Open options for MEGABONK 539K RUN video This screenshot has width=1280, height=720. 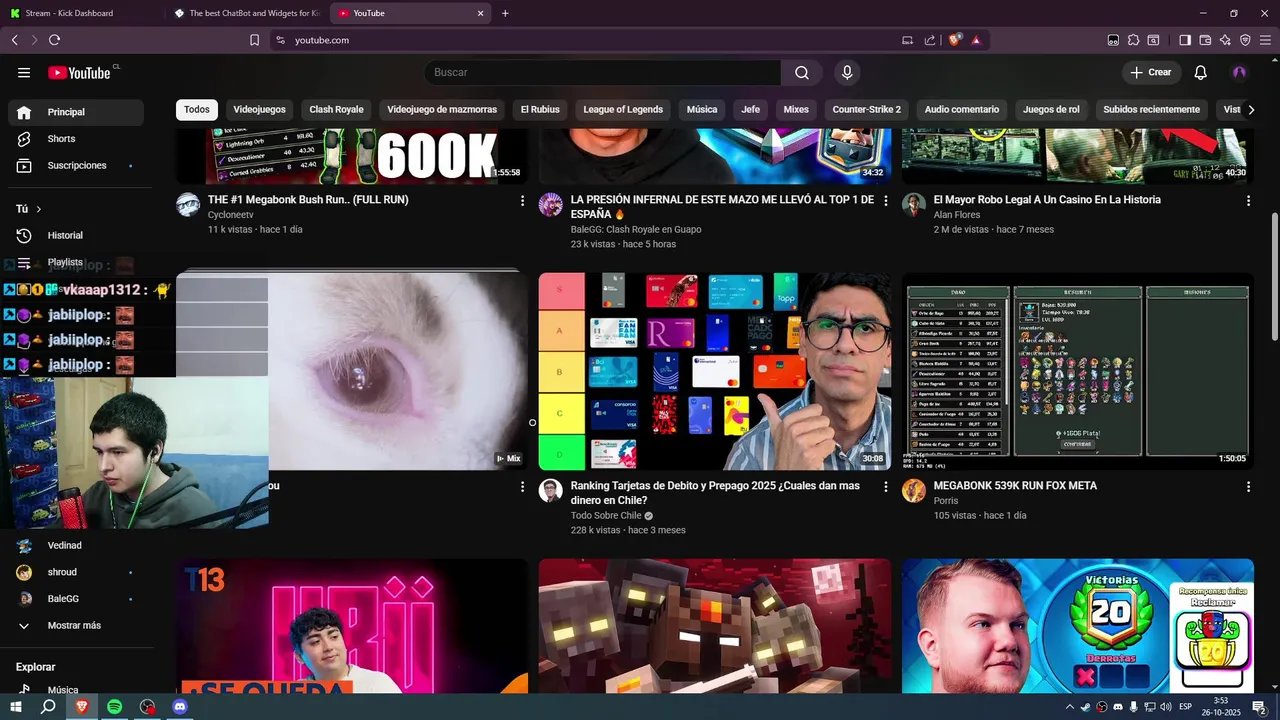1248,487
